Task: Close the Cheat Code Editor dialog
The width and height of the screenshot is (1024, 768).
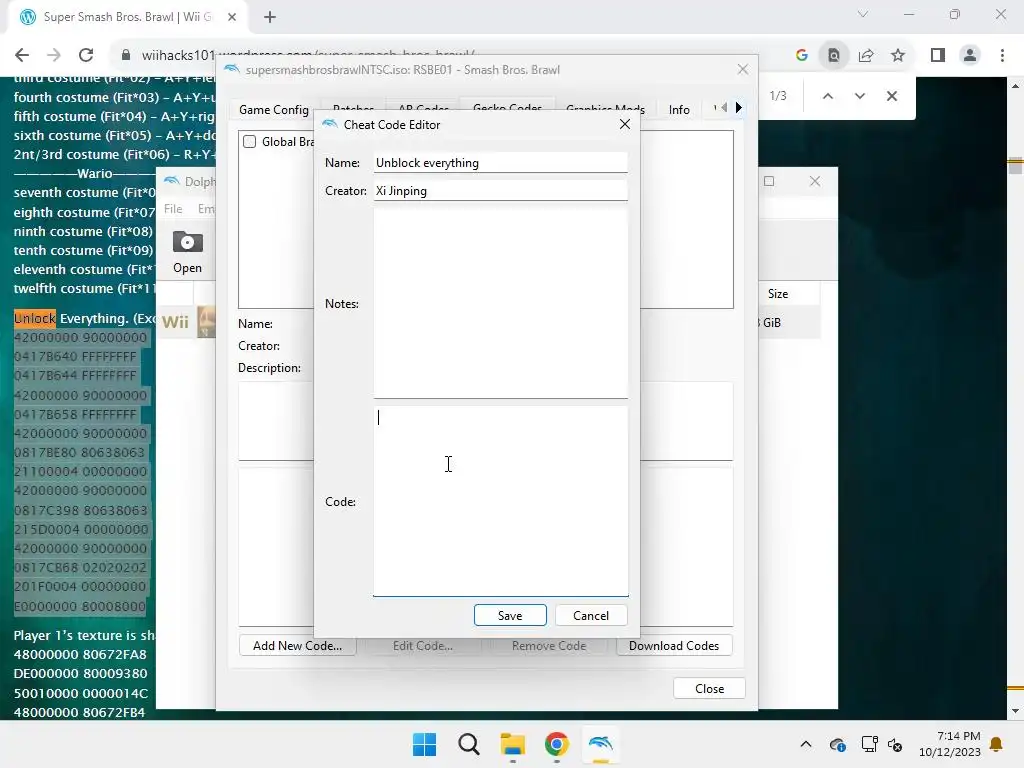Action: point(625,124)
